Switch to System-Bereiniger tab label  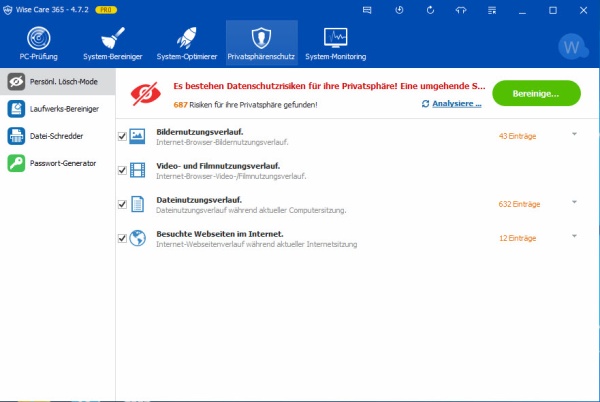coord(113,57)
